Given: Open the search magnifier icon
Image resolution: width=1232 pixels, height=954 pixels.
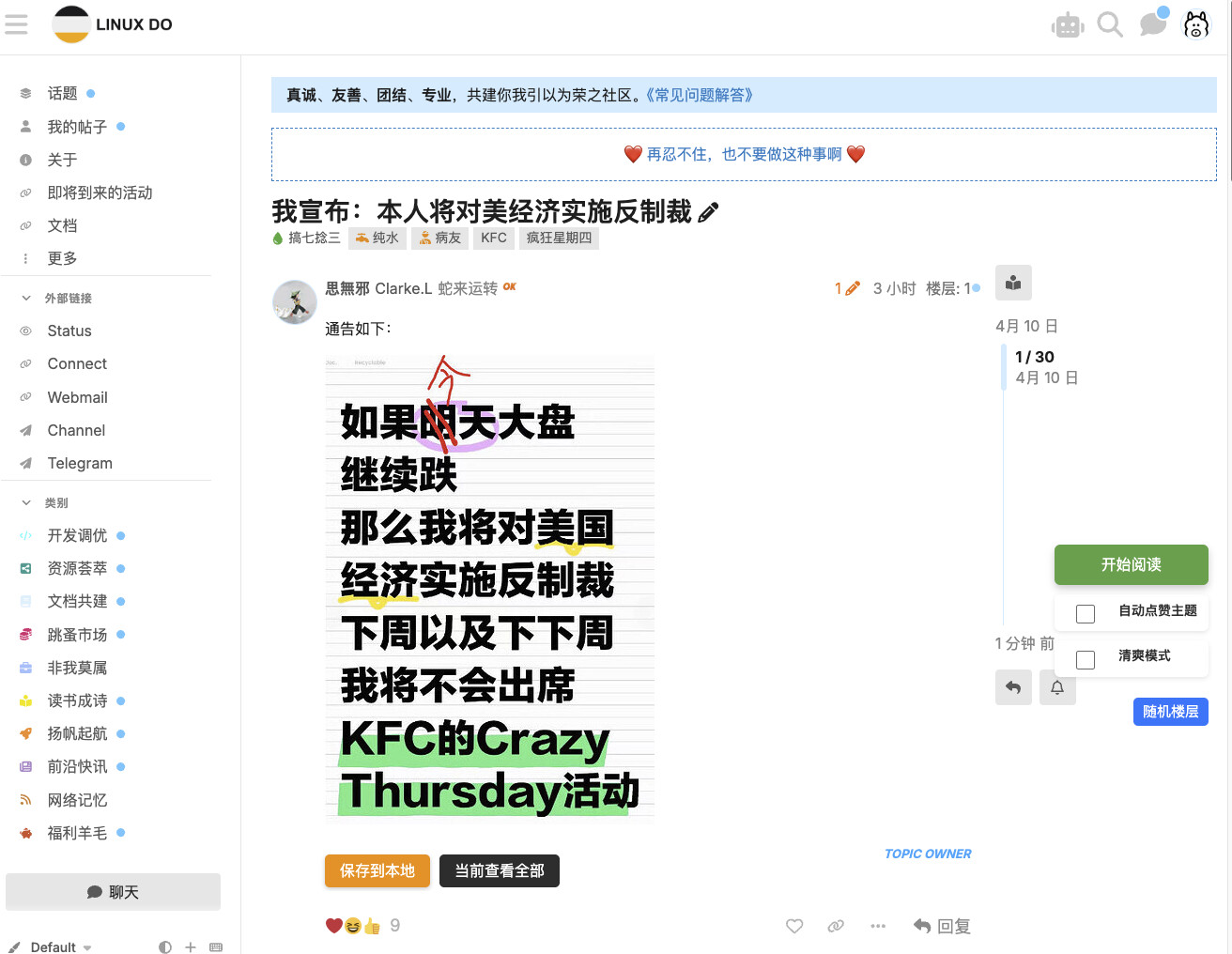Looking at the screenshot, I should coord(1110,24).
